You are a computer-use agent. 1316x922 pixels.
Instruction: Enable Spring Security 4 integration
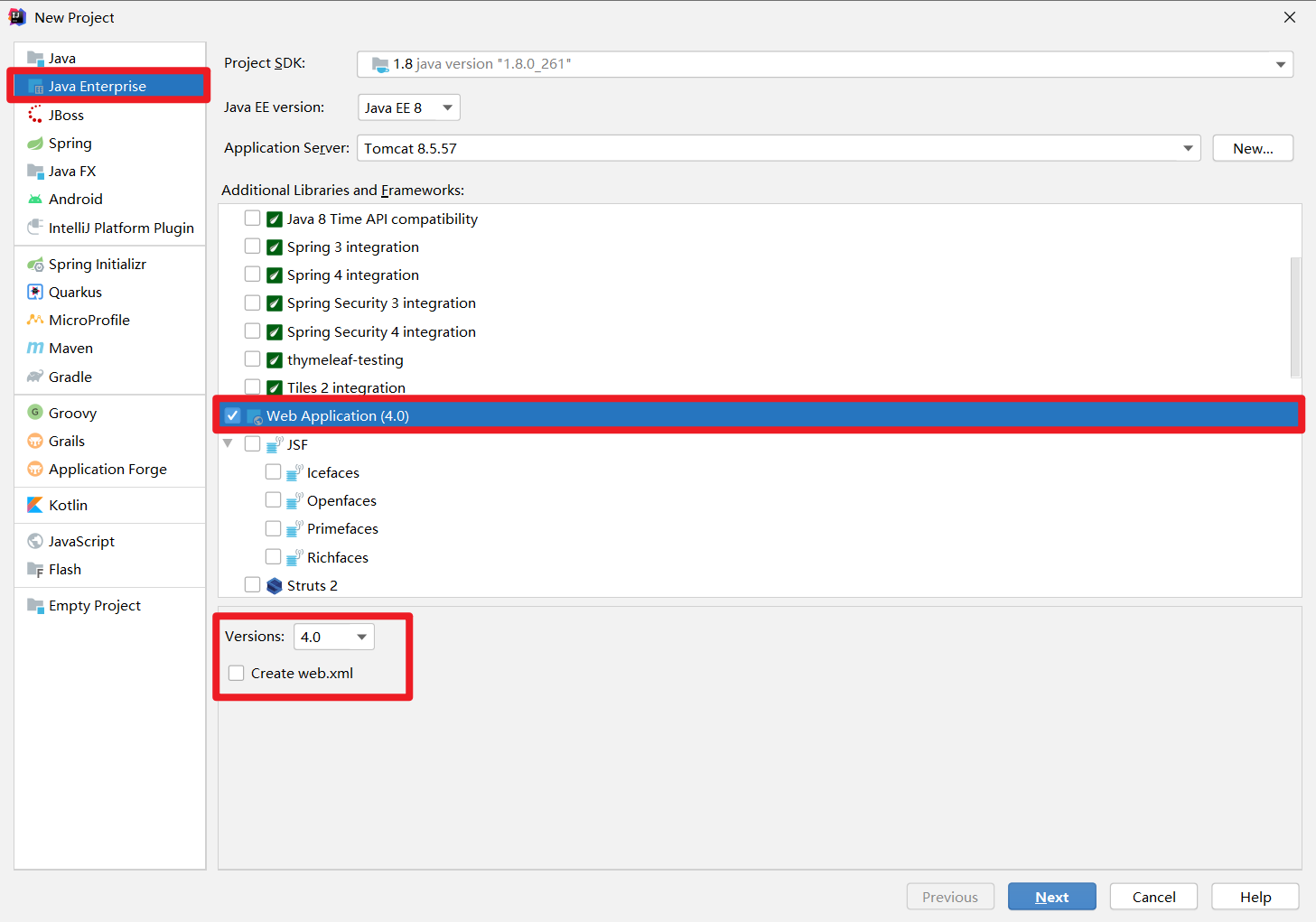pos(253,331)
